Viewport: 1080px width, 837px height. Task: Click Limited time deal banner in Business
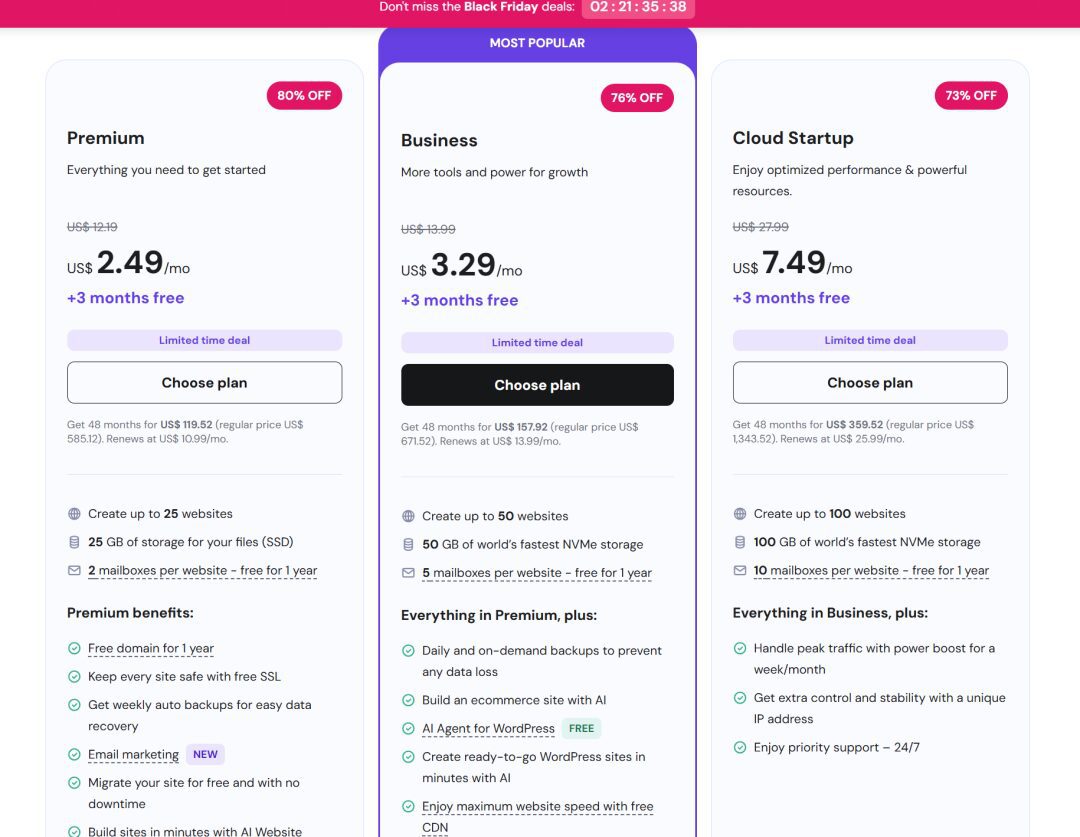[x=537, y=343]
